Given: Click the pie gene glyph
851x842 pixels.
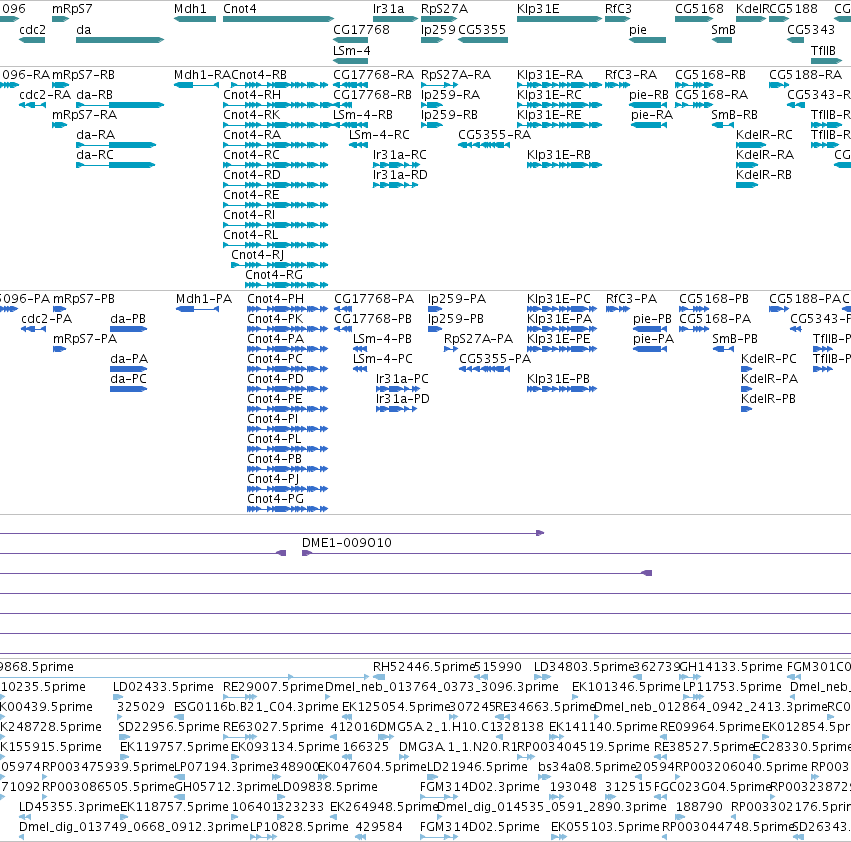Looking at the screenshot, I should pyautogui.click(x=647, y=40).
